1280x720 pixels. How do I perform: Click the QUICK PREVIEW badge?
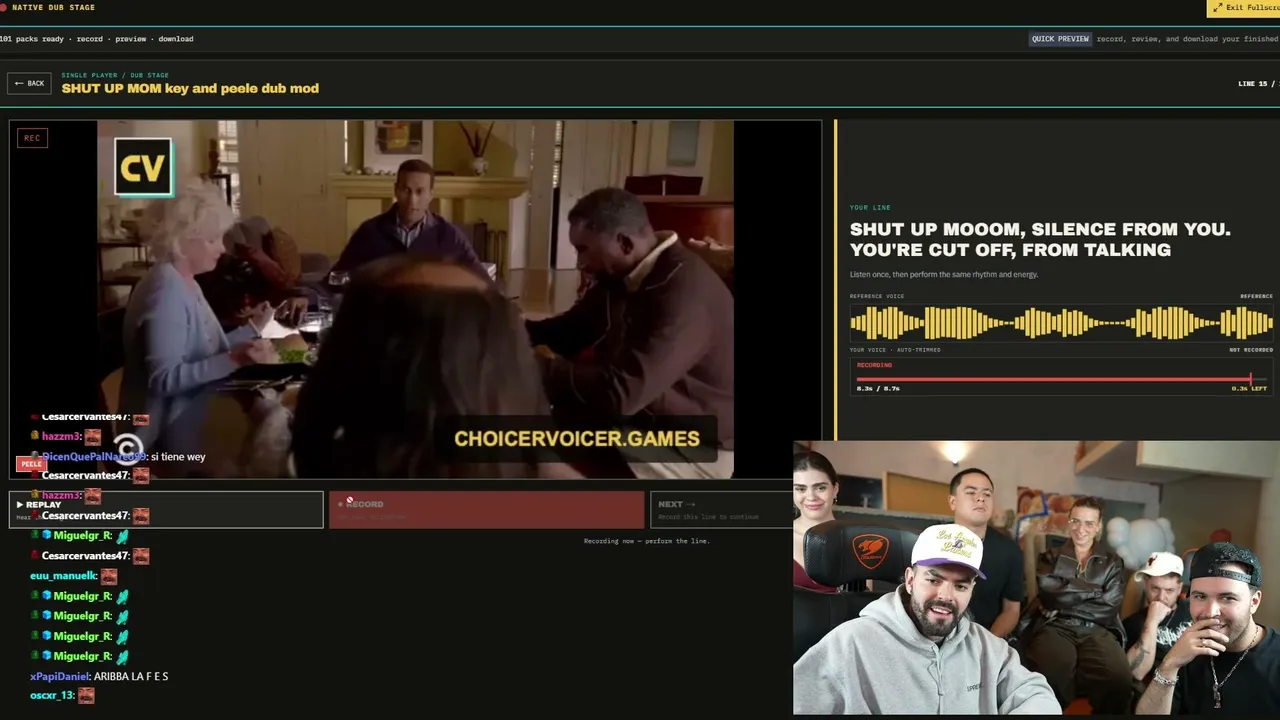coord(1060,39)
